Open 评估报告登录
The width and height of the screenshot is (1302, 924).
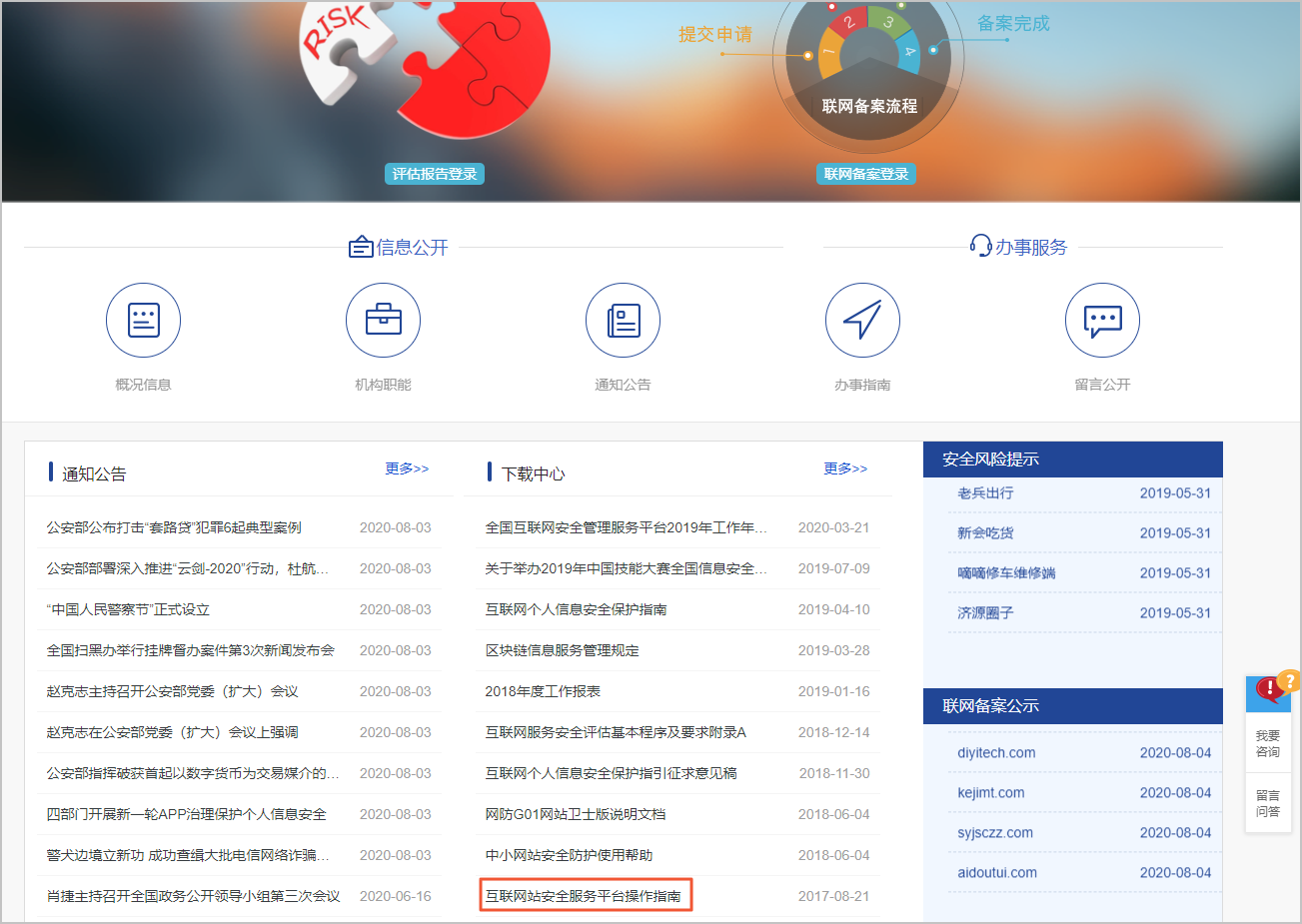pos(434,173)
